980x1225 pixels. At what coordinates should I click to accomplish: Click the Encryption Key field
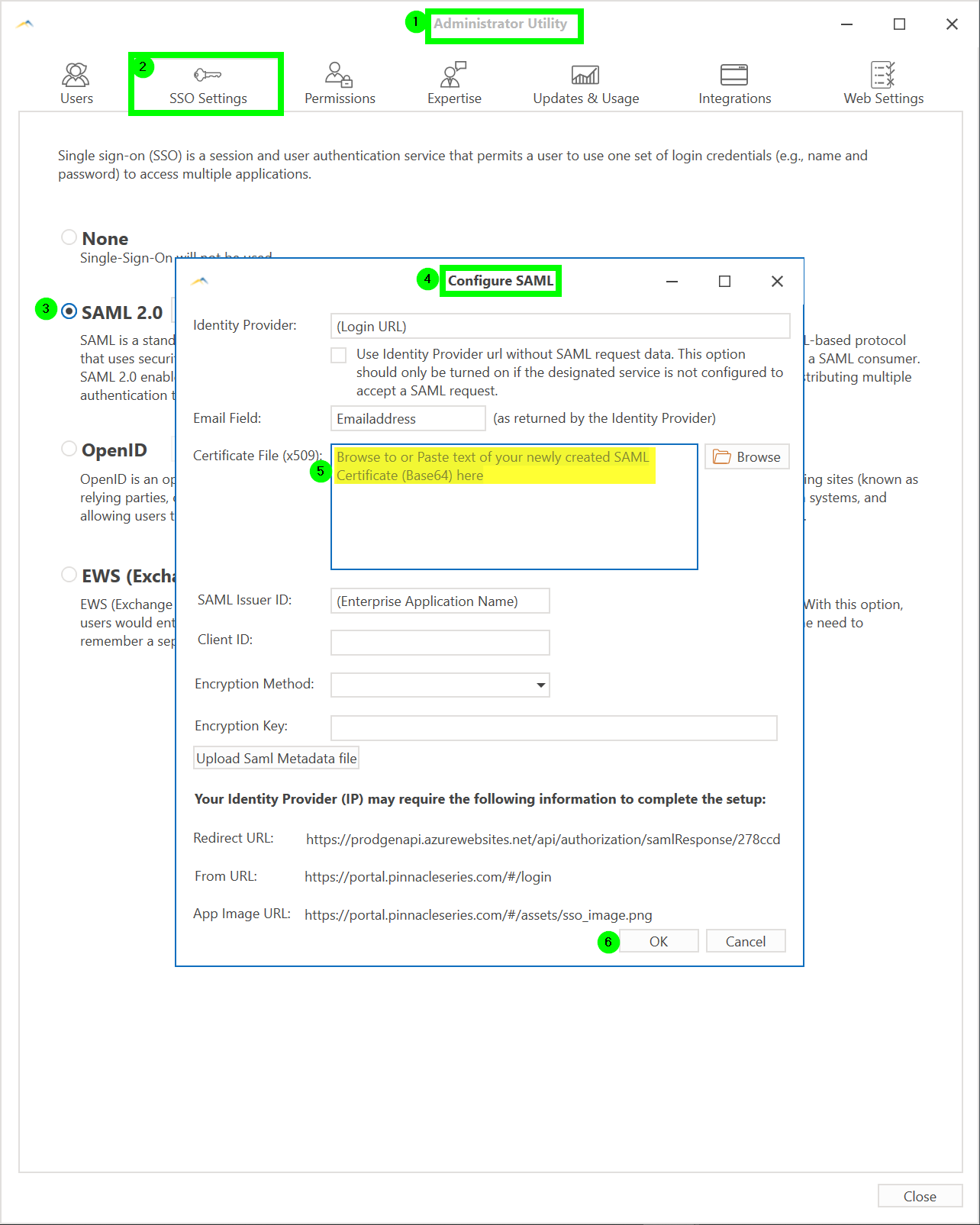pos(554,728)
